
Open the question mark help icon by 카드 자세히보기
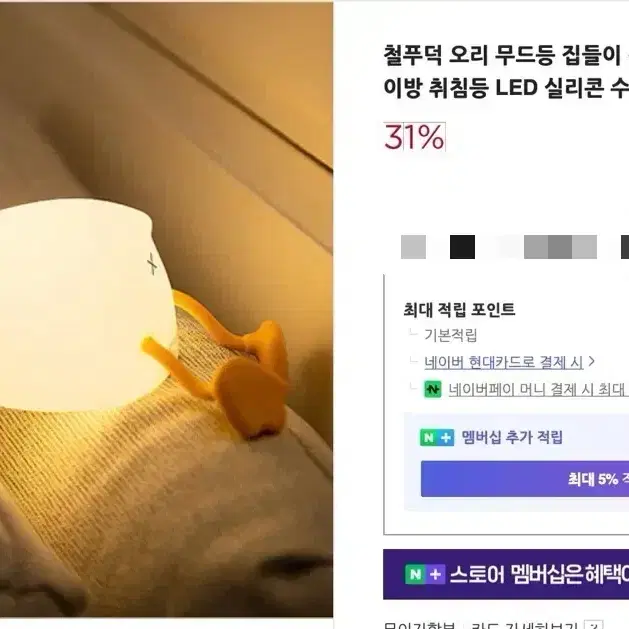[x=594, y=625]
